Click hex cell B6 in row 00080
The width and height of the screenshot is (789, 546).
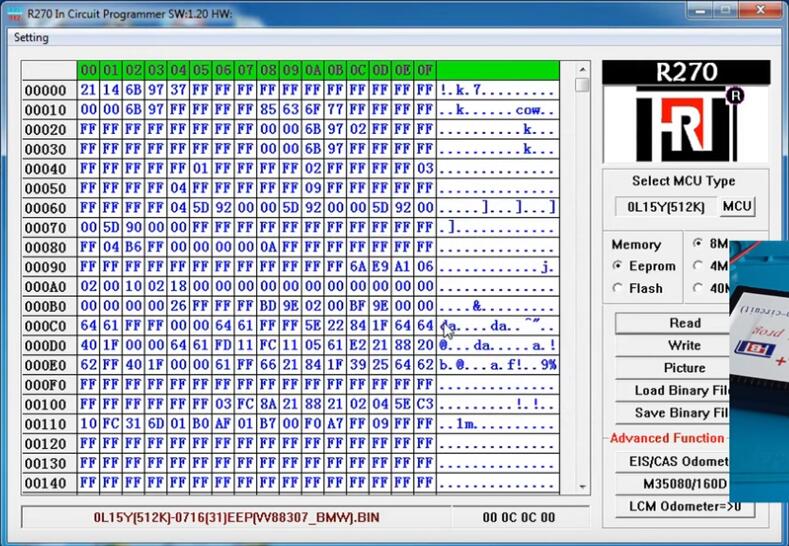133,247
